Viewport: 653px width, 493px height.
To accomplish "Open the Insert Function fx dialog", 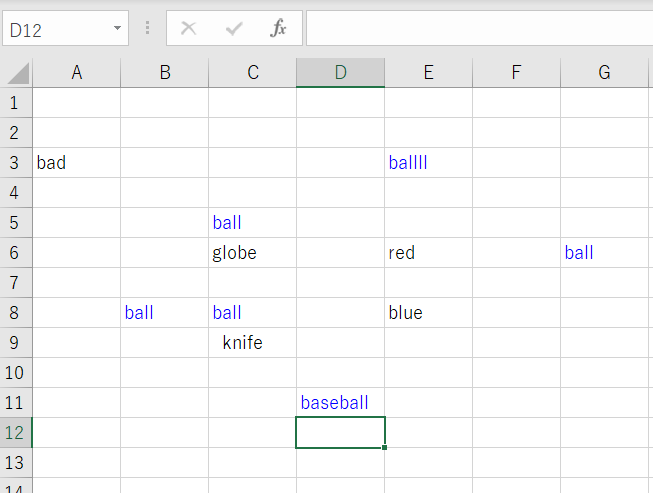I will tap(278, 28).
